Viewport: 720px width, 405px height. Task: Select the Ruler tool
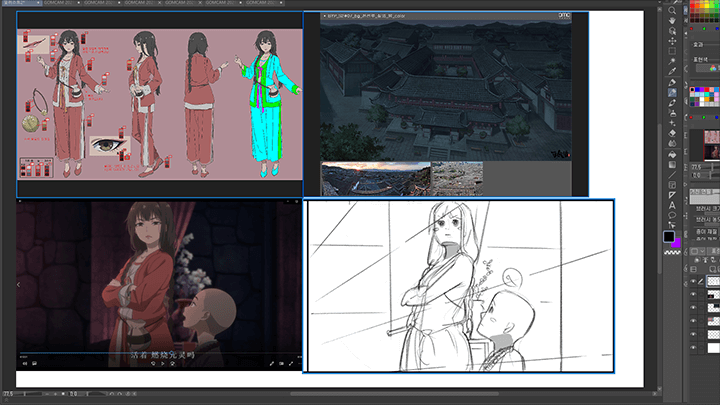[x=672, y=195]
